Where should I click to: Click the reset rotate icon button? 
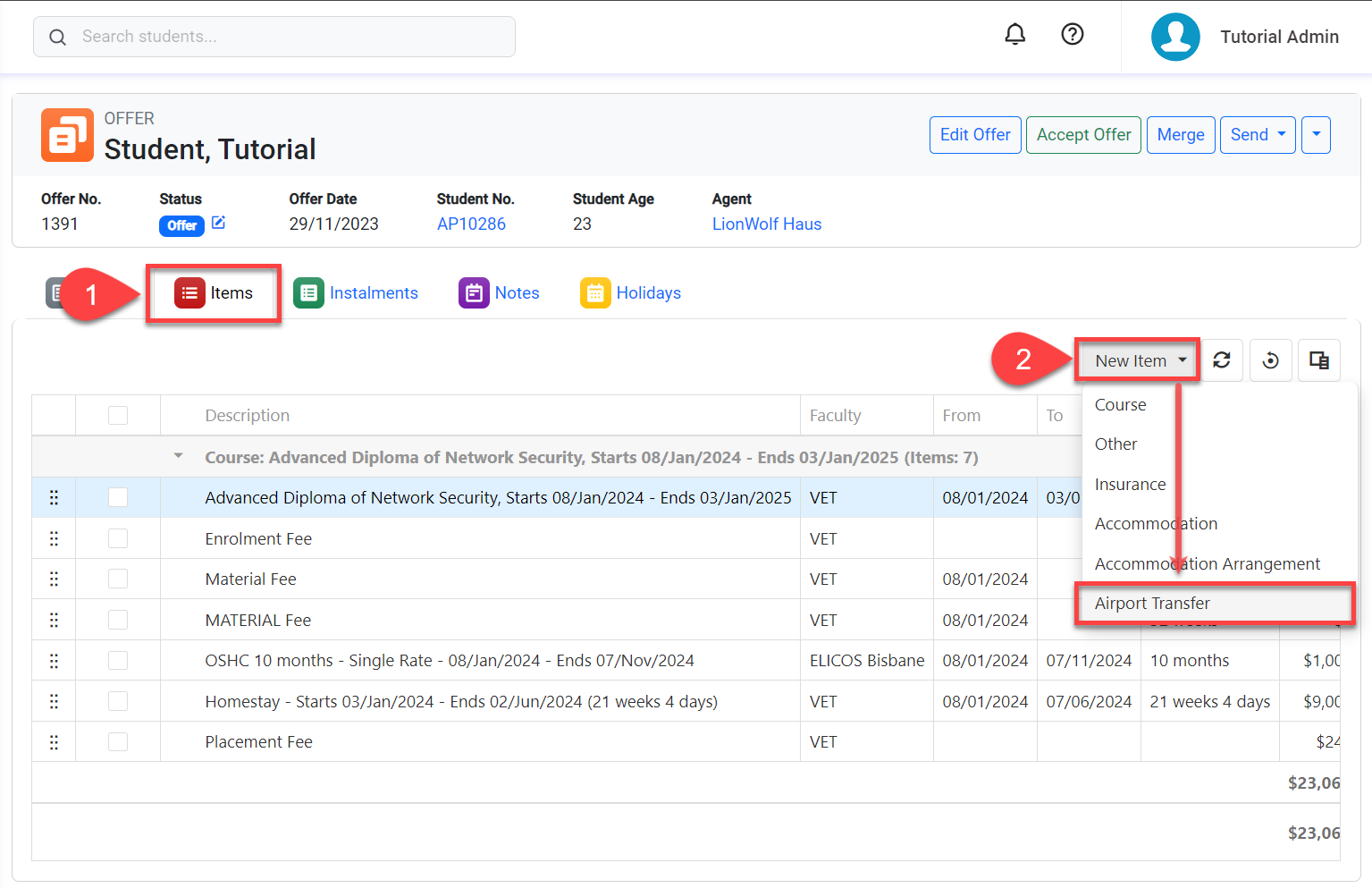click(1270, 360)
